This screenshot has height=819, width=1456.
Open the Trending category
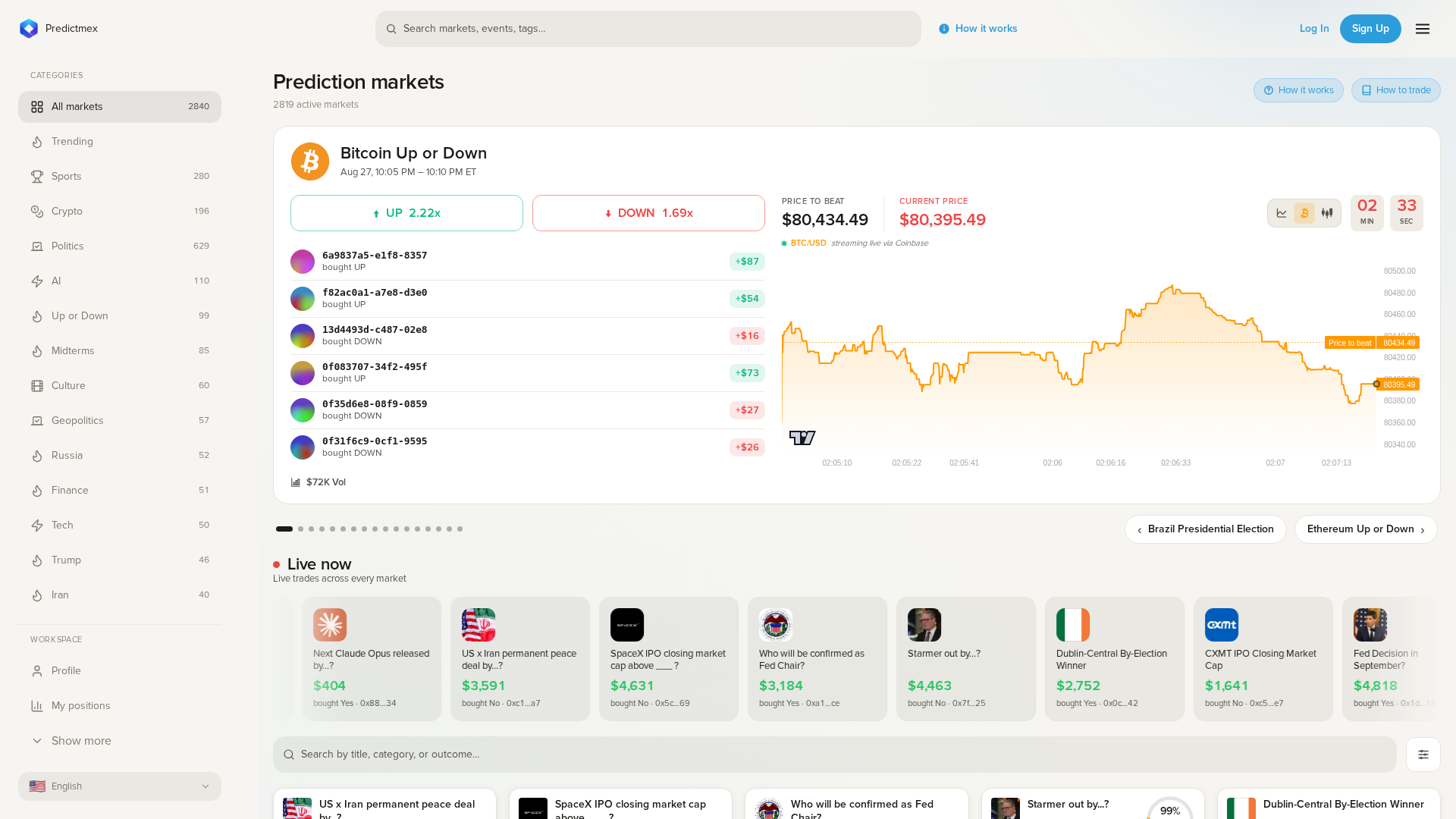(x=120, y=142)
